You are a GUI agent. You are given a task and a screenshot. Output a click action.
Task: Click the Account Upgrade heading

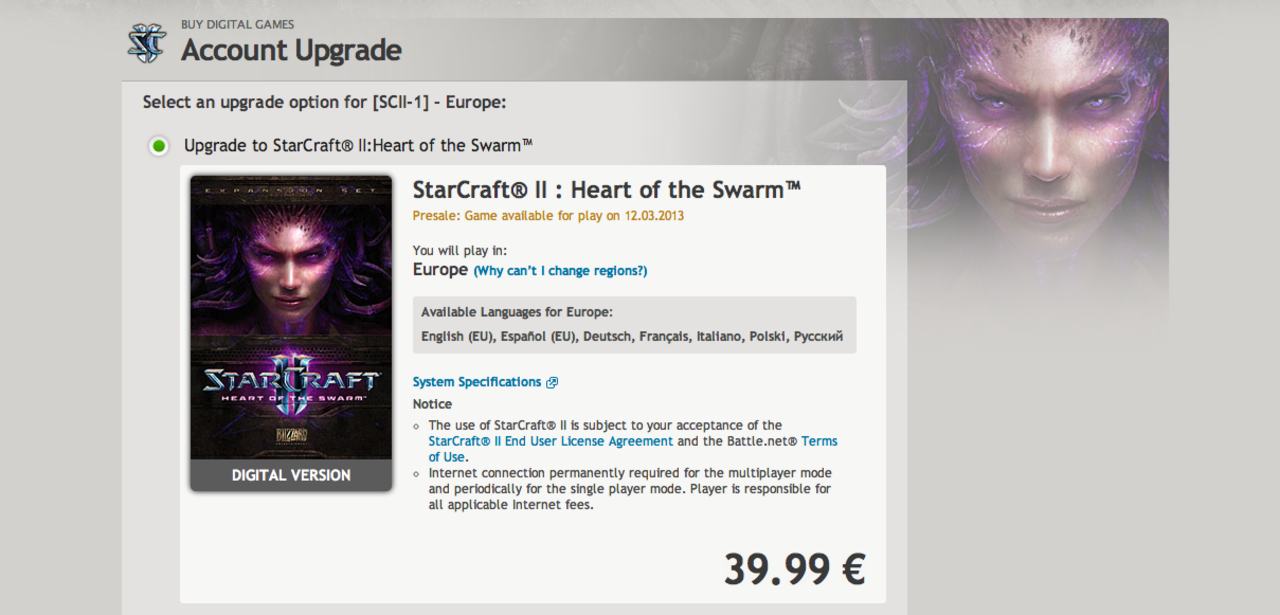(290, 50)
